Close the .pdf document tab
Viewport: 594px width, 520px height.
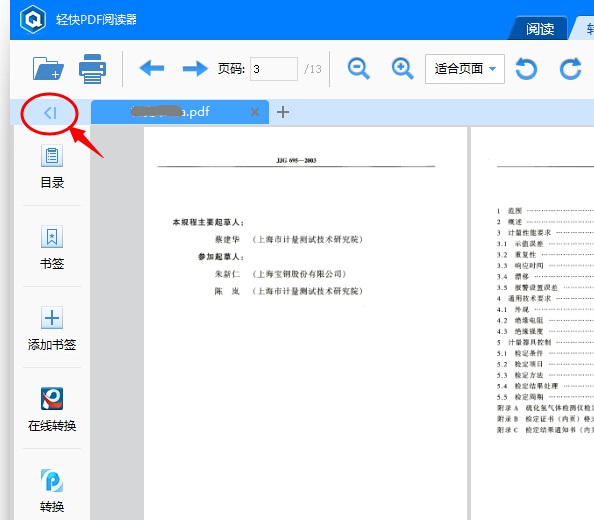click(x=255, y=112)
